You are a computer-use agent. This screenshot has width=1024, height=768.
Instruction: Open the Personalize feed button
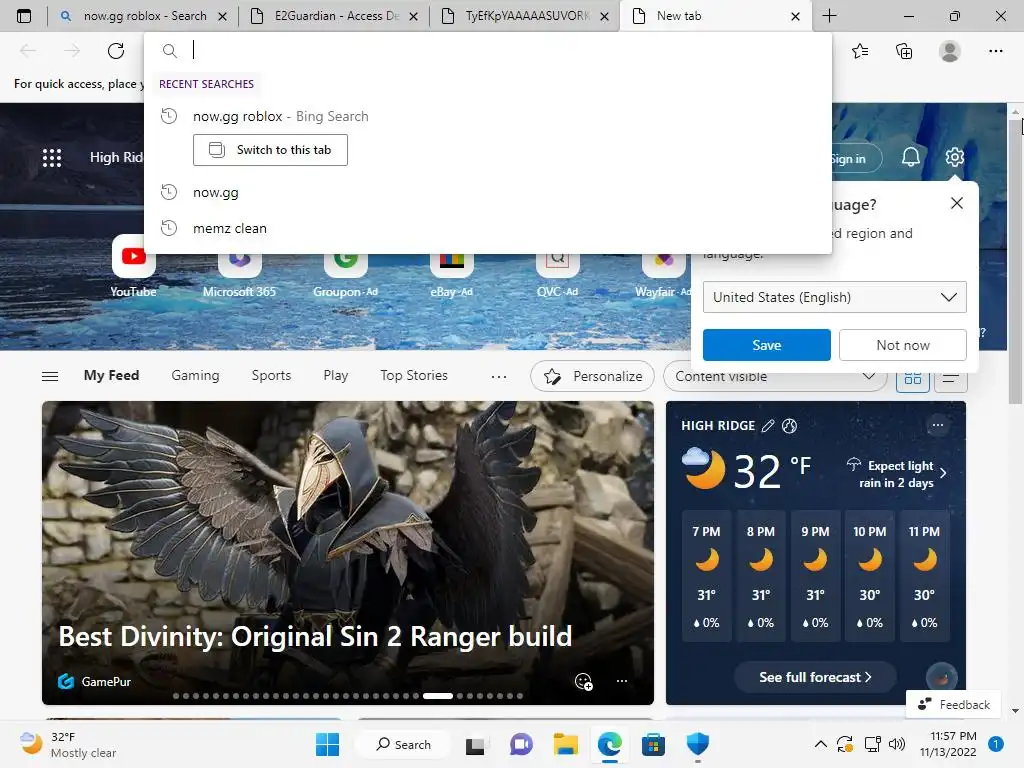tap(592, 376)
